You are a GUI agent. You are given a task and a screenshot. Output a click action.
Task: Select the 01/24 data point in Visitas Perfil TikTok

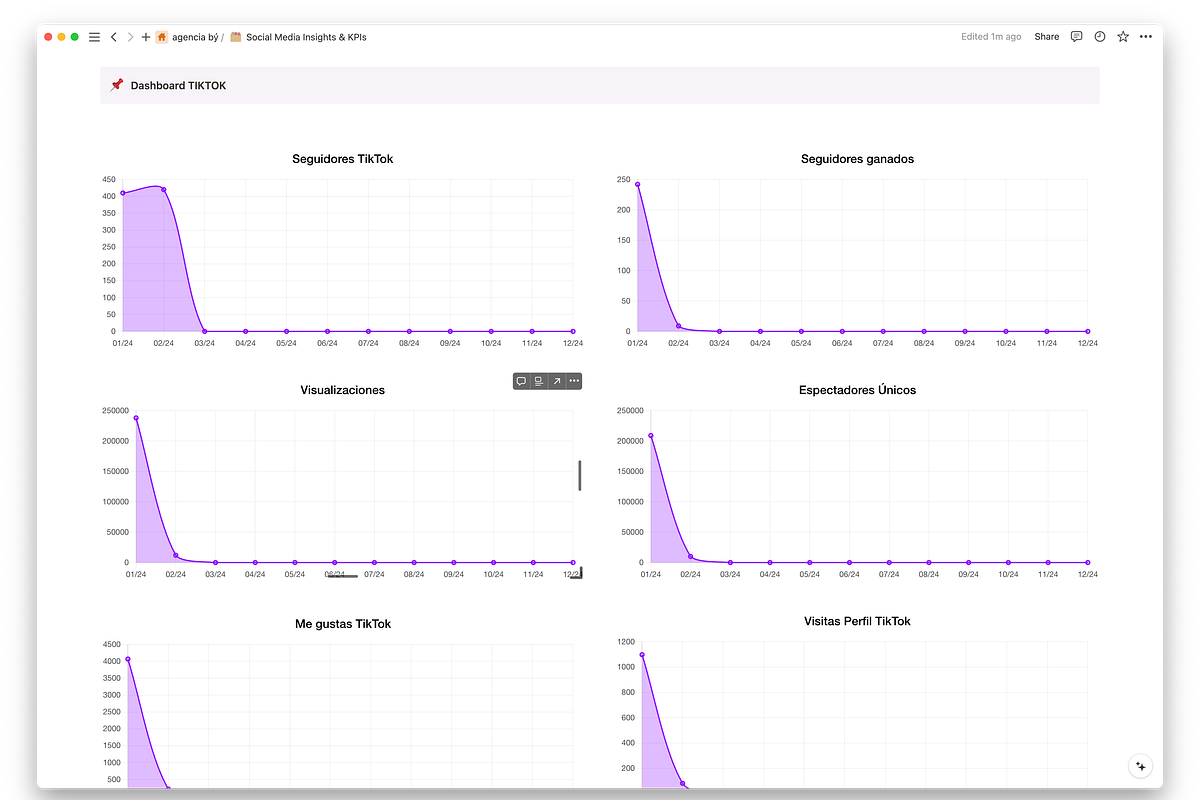pyautogui.click(x=642, y=655)
